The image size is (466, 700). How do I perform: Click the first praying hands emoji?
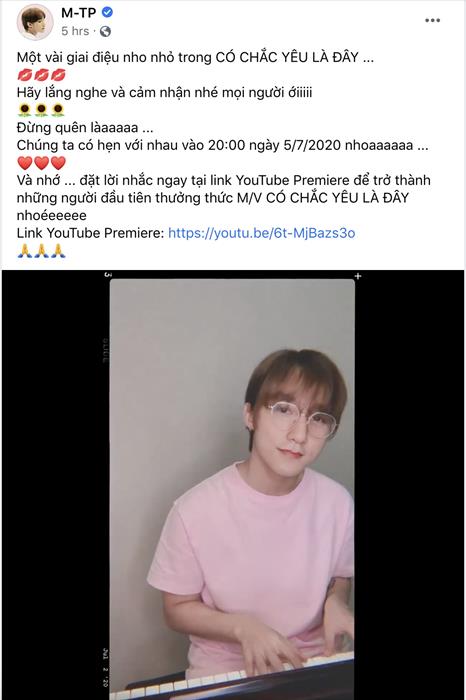pyautogui.click(x=25, y=251)
